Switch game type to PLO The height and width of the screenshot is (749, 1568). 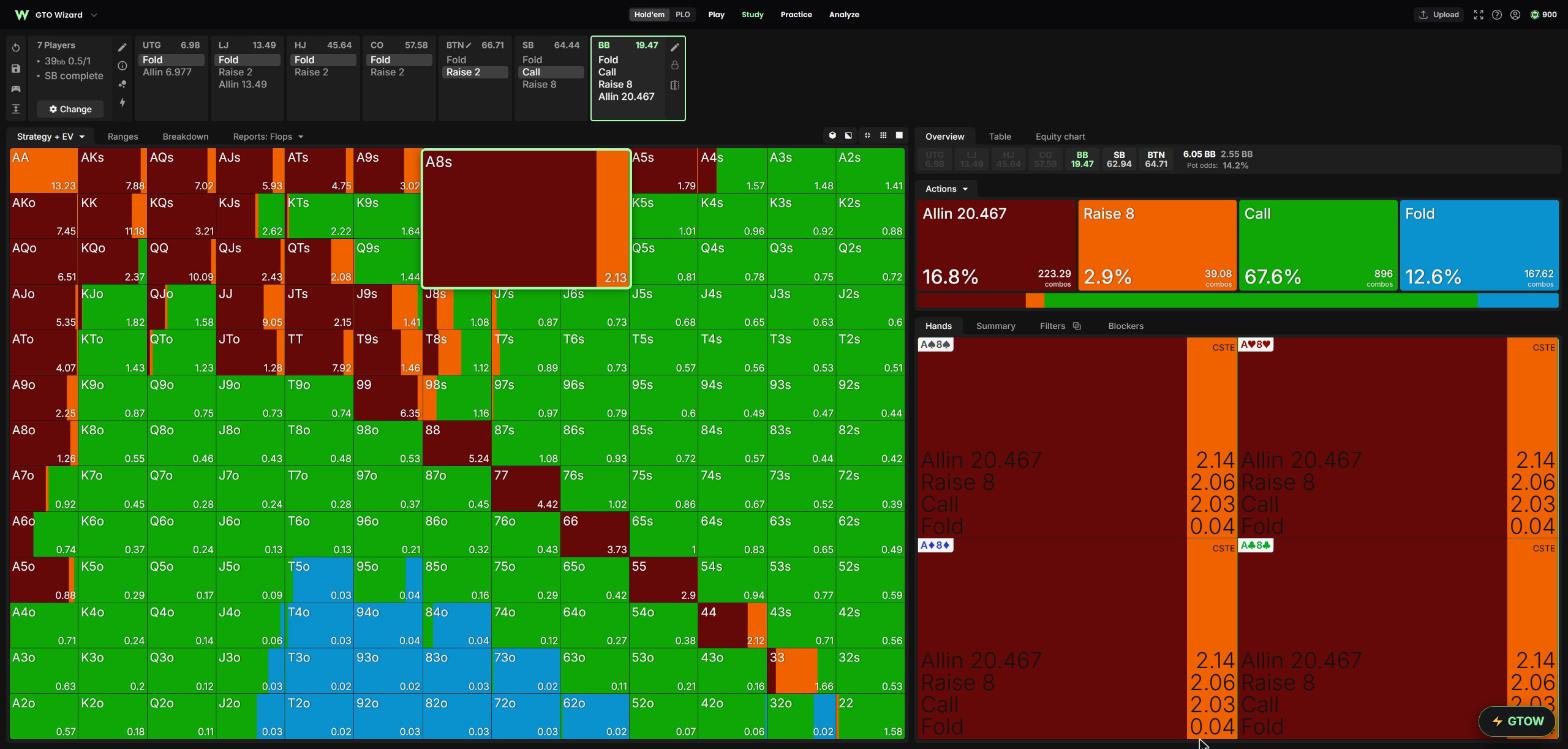tap(683, 15)
